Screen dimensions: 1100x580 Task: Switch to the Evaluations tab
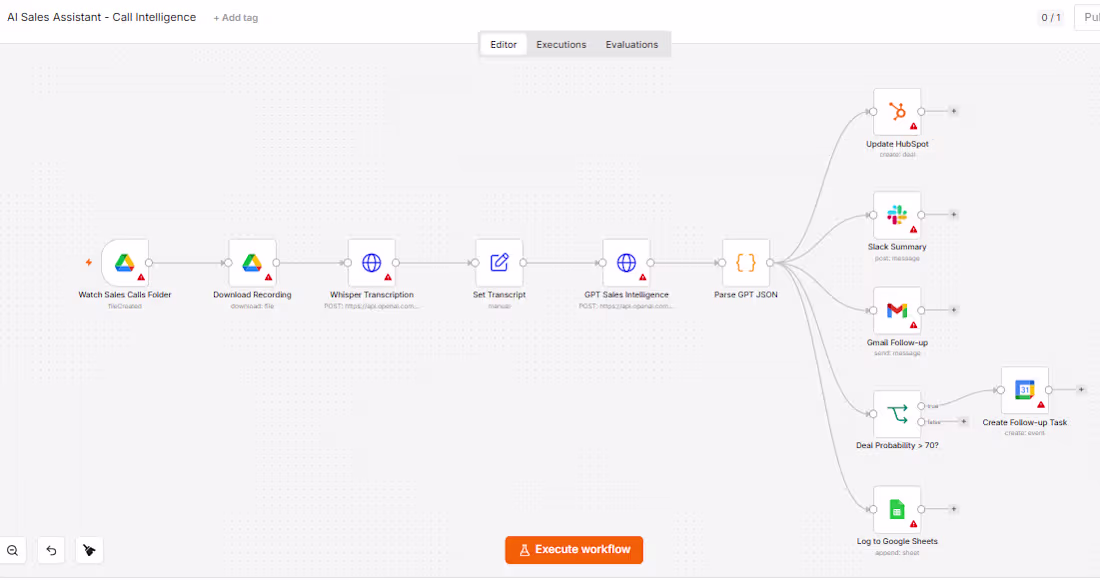pyautogui.click(x=632, y=44)
